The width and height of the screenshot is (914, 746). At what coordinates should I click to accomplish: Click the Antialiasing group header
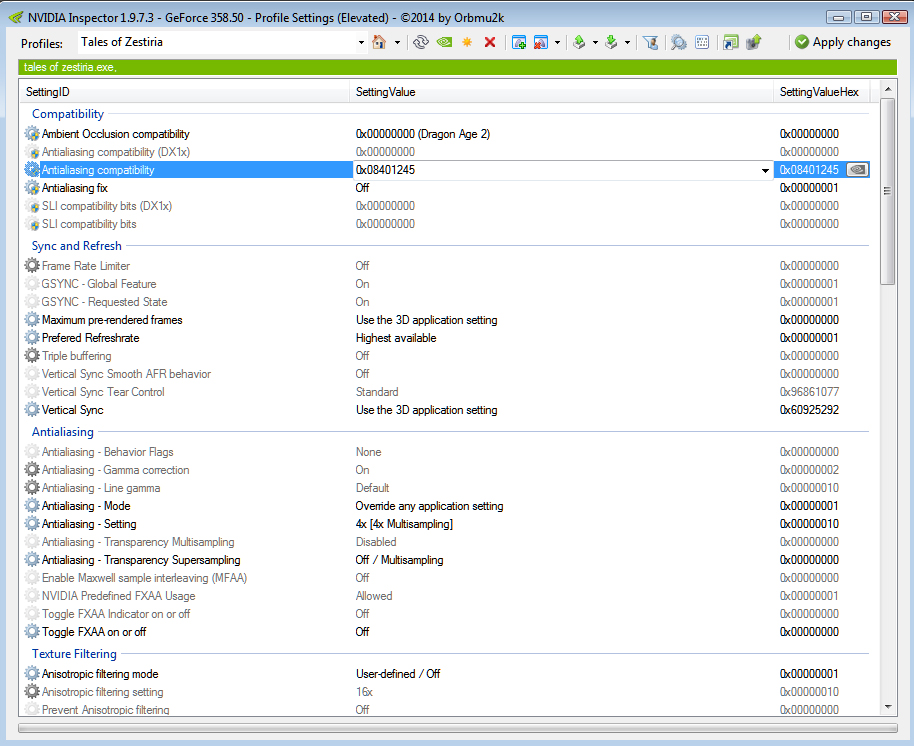tap(62, 432)
